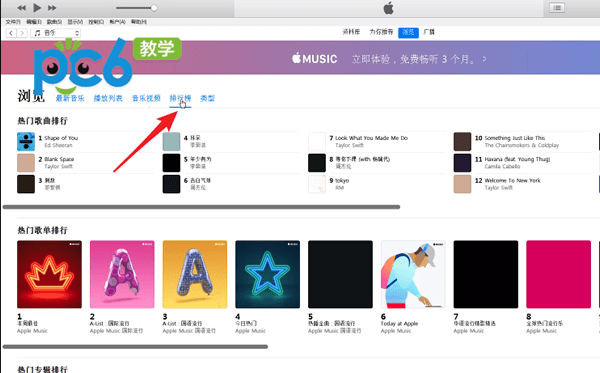This screenshot has width=600, height=373.
Task: Click Camila Cabello artist name
Action: tap(502, 166)
